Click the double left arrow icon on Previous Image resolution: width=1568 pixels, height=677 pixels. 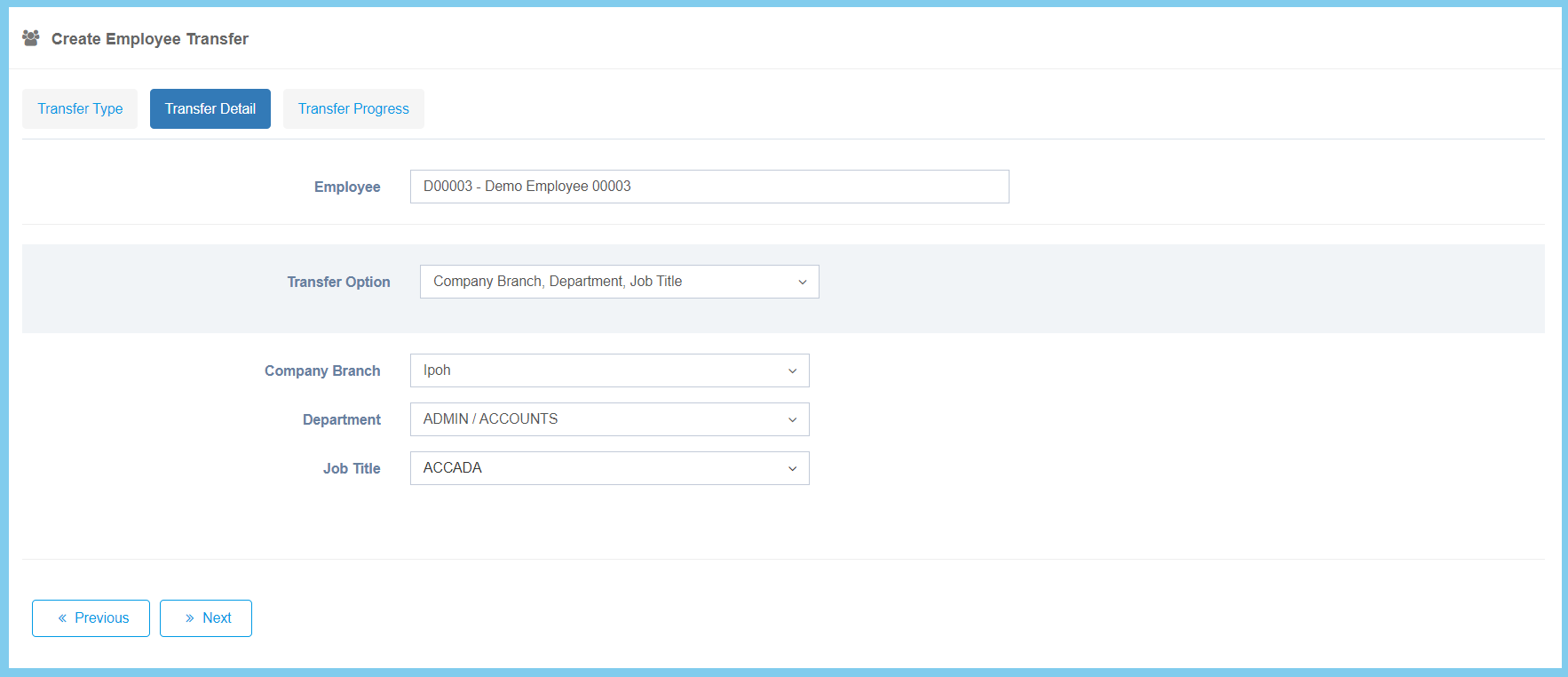(x=62, y=618)
